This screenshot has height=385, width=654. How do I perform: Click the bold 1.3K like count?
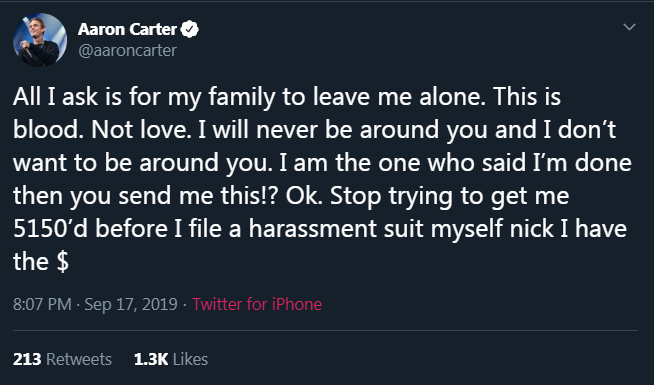coord(151,359)
